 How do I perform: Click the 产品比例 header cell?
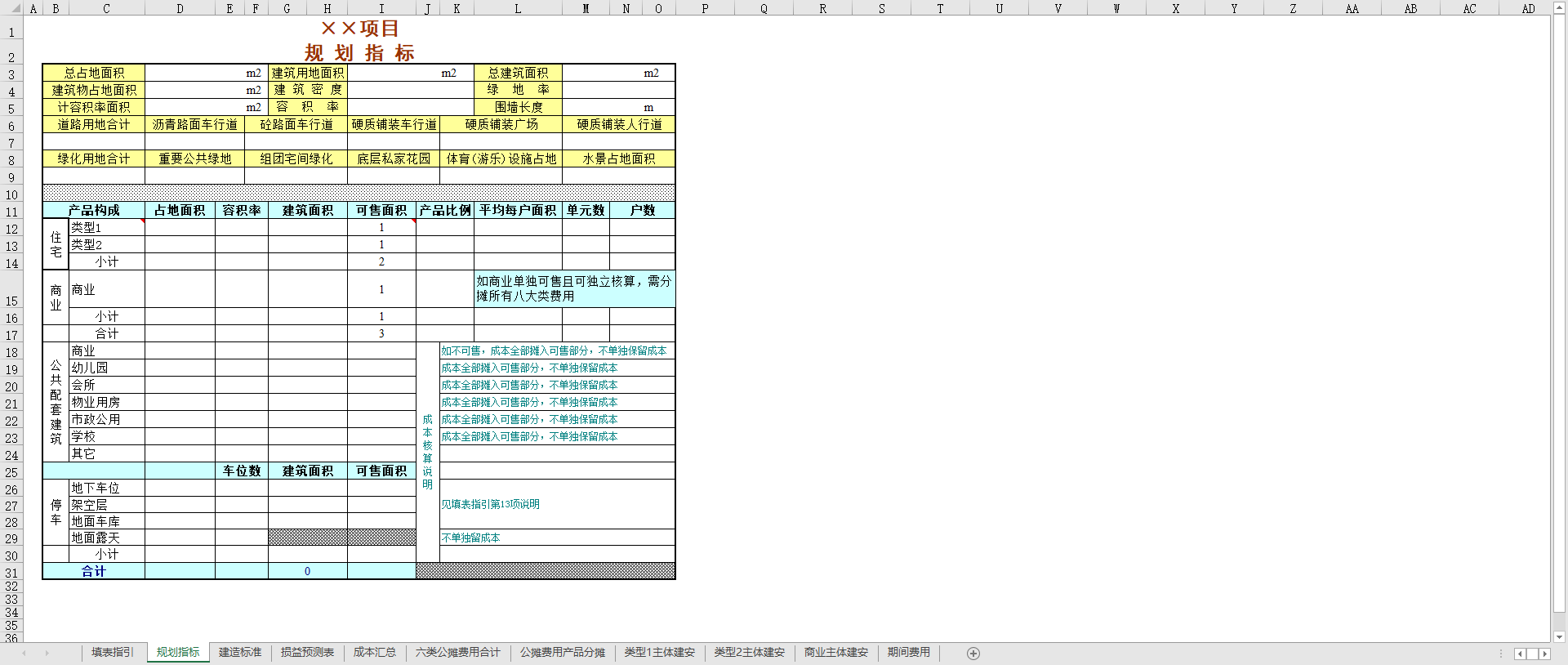pos(445,210)
